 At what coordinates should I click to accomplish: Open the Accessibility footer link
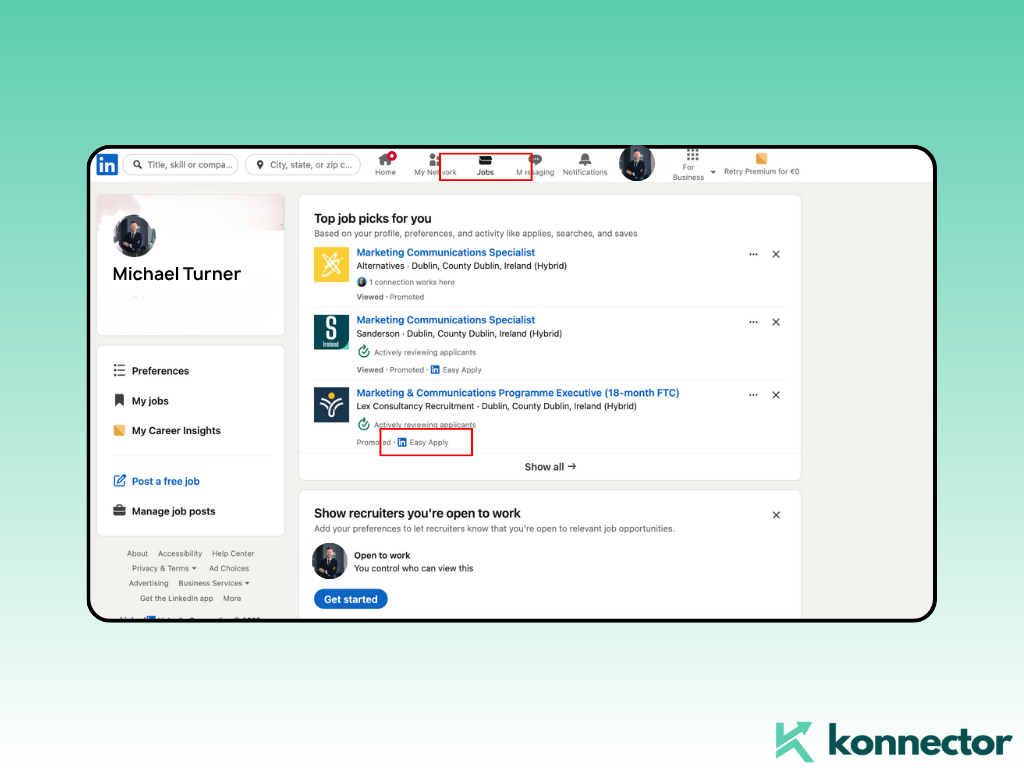(180, 553)
